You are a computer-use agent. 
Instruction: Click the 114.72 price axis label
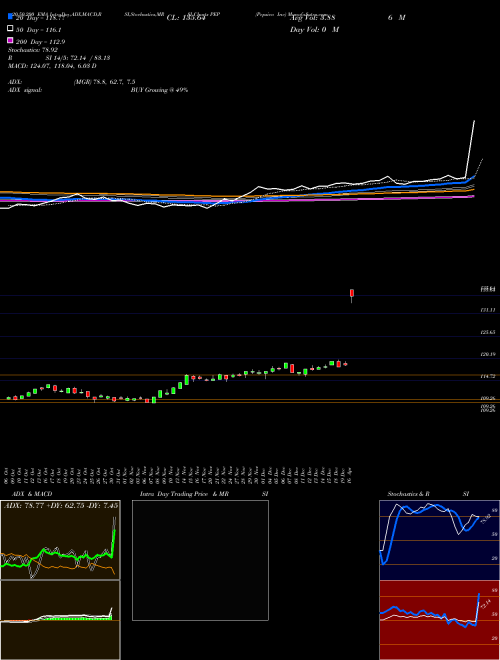click(488, 376)
